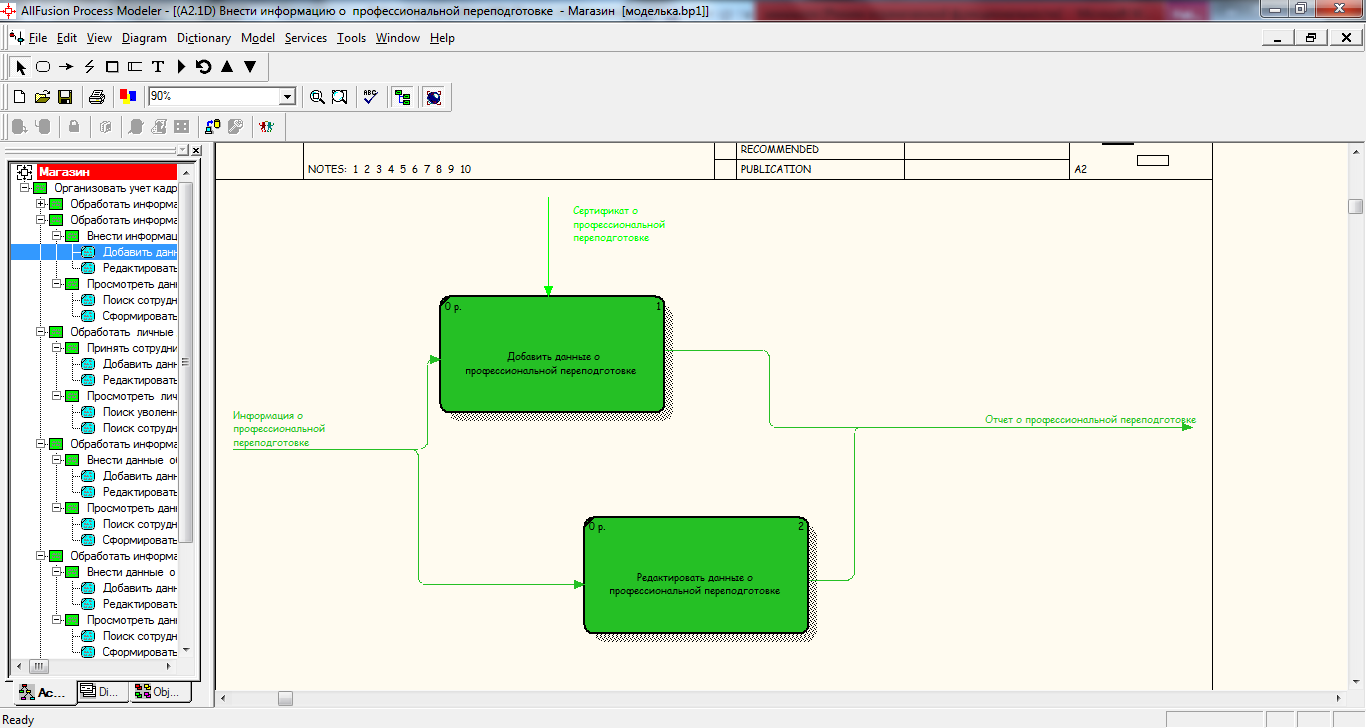Viewport: 1366px width, 728px height.
Task: Open the Diagram menu
Action: [144, 38]
